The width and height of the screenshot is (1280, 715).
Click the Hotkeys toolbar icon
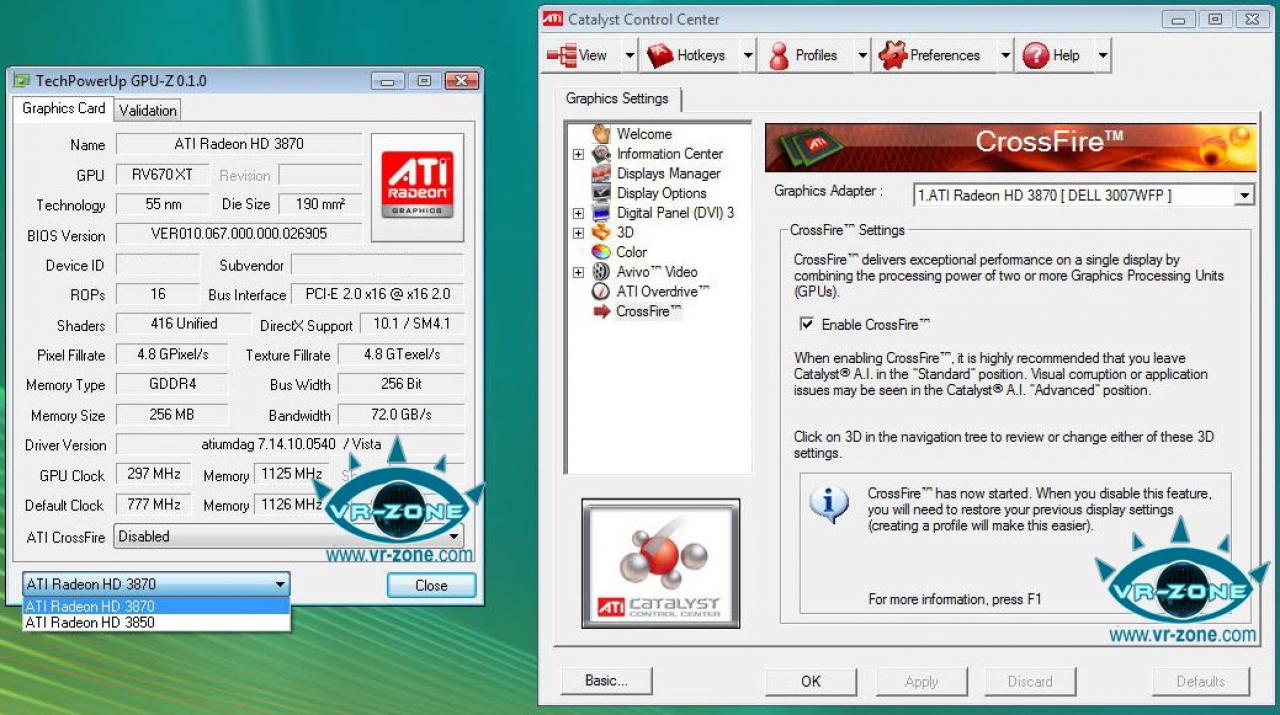pos(660,56)
